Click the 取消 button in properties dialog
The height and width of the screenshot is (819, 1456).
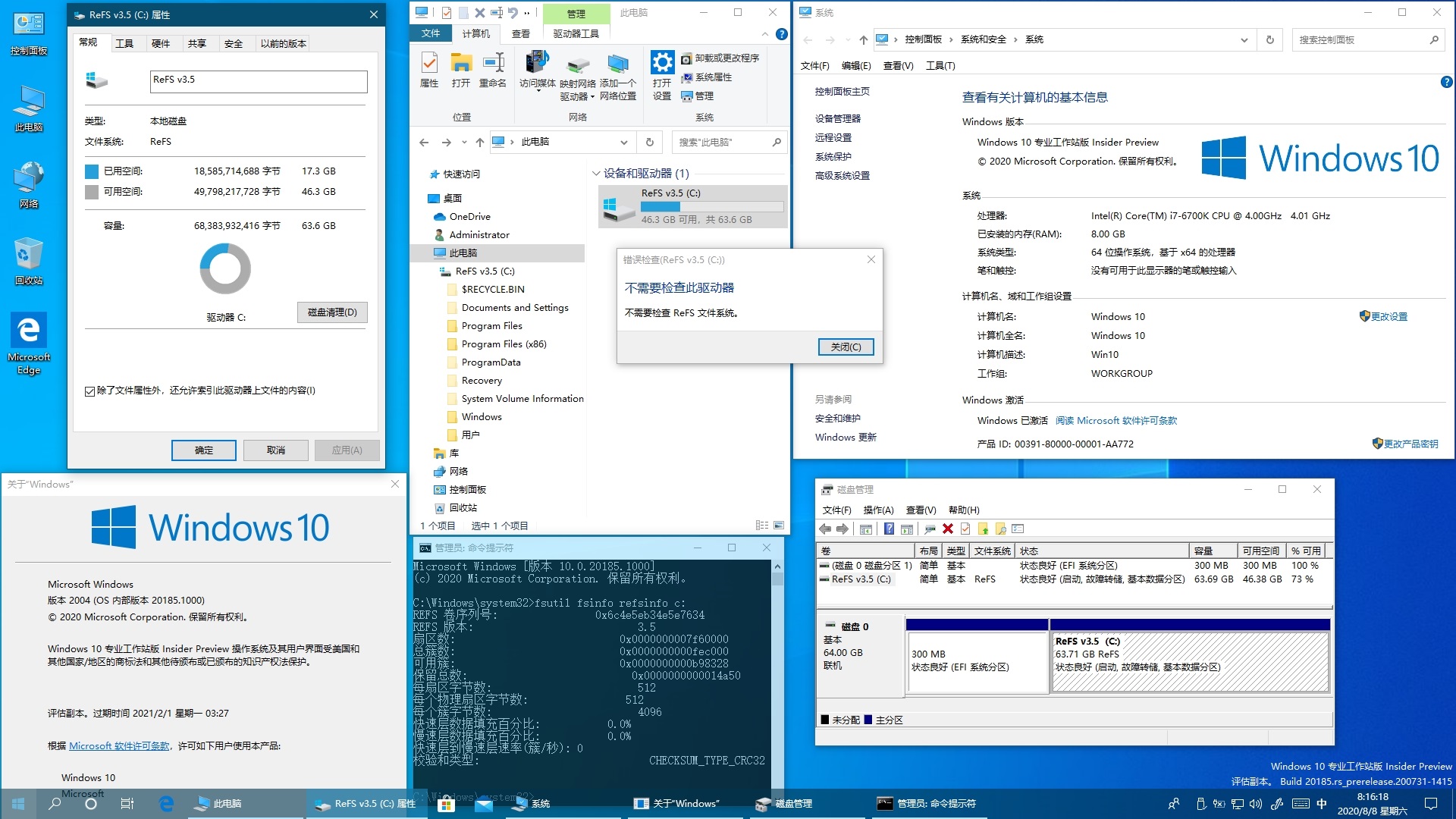point(276,450)
